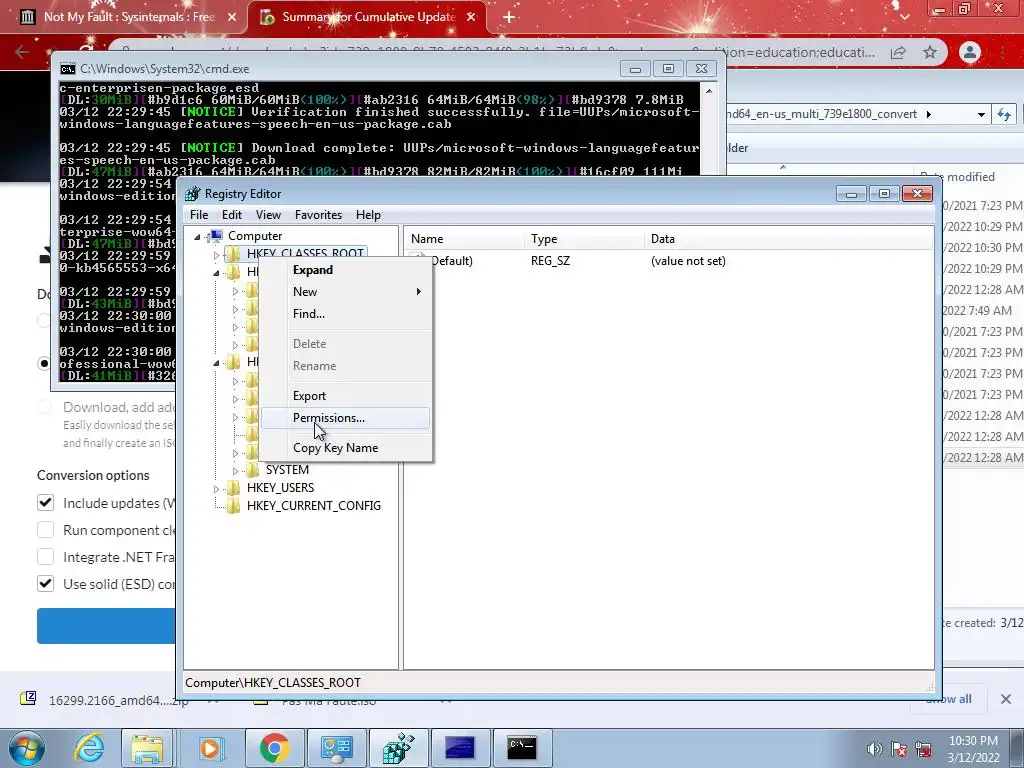The height and width of the screenshot is (768, 1024).
Task: Select the REG_SZ type cell
Action: 551,261
